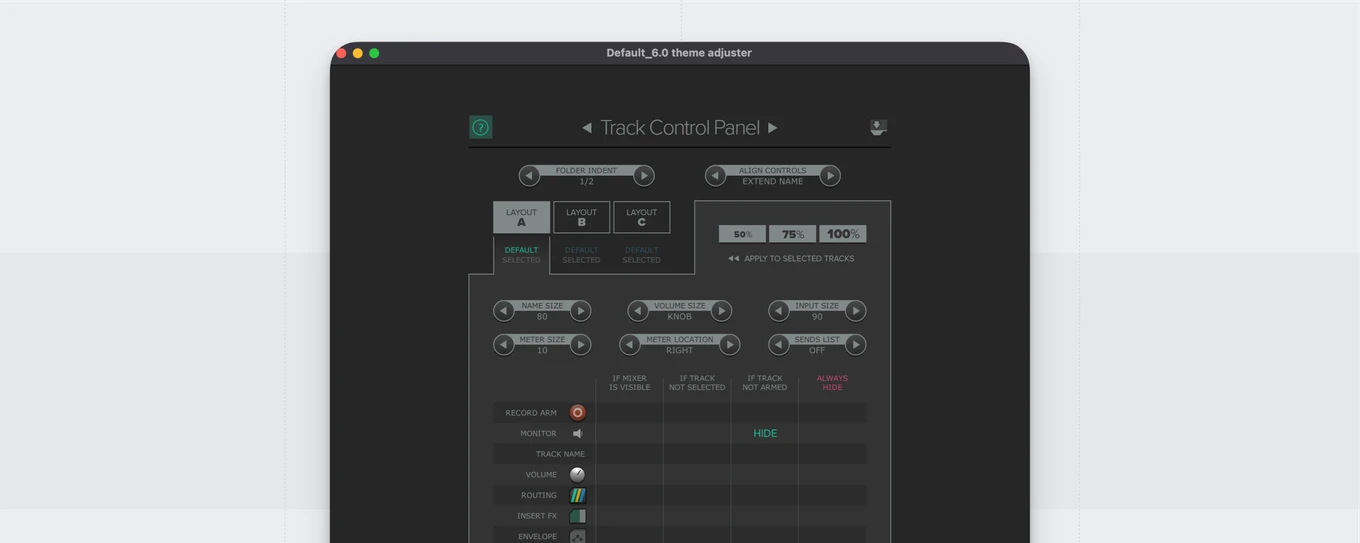Image resolution: width=1360 pixels, height=543 pixels.
Task: Toggle the HIDE cell in the Monitor row
Action: click(765, 433)
